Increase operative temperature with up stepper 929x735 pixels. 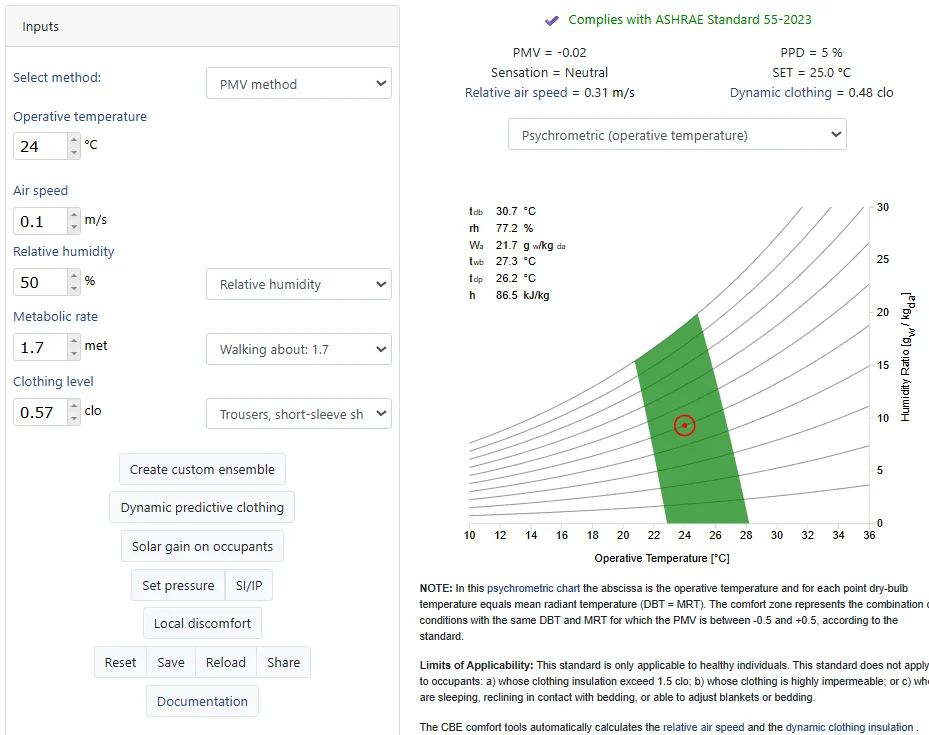pyautogui.click(x=73, y=140)
